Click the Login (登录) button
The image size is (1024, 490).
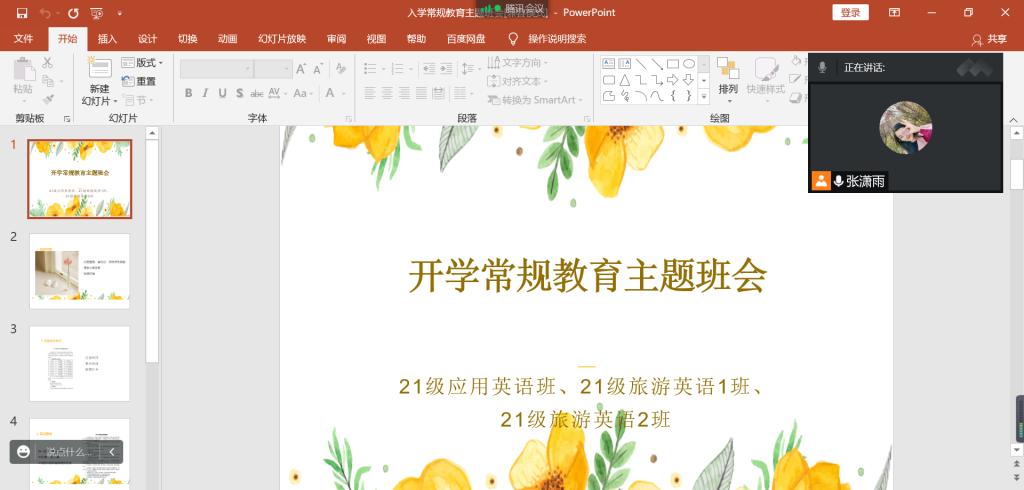[850, 12]
